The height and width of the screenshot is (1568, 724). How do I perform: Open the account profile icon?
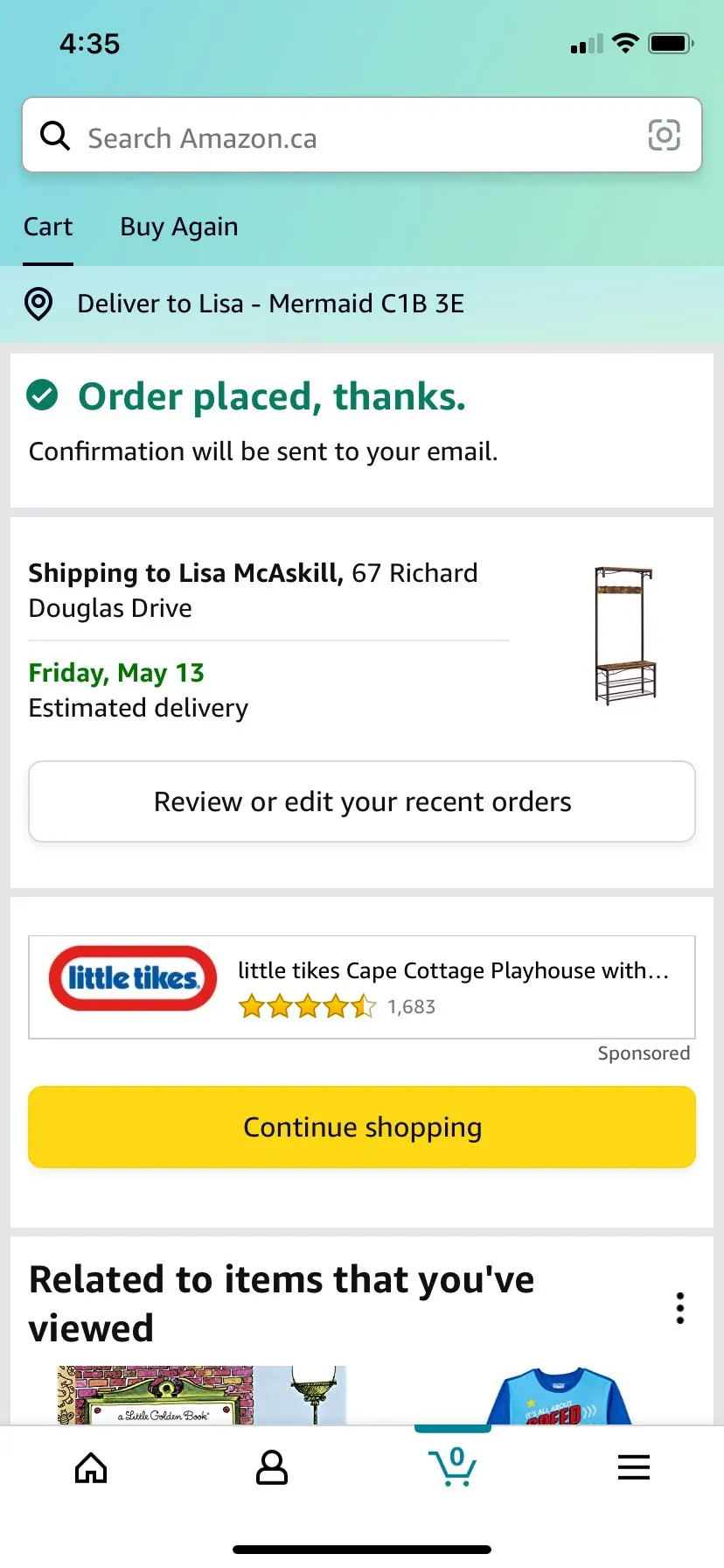coord(271,1468)
